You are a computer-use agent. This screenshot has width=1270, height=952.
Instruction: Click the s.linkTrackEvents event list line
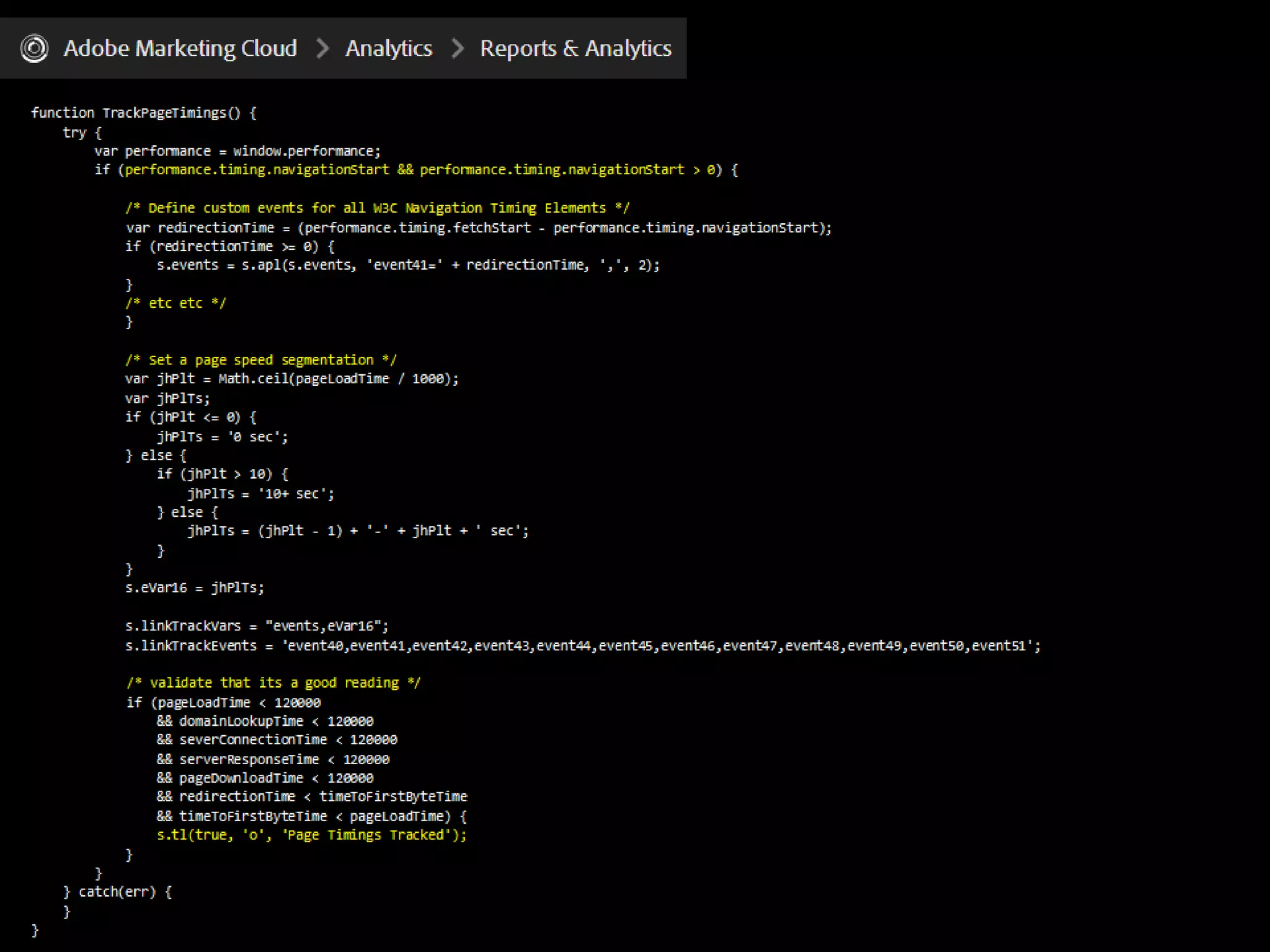tap(582, 646)
